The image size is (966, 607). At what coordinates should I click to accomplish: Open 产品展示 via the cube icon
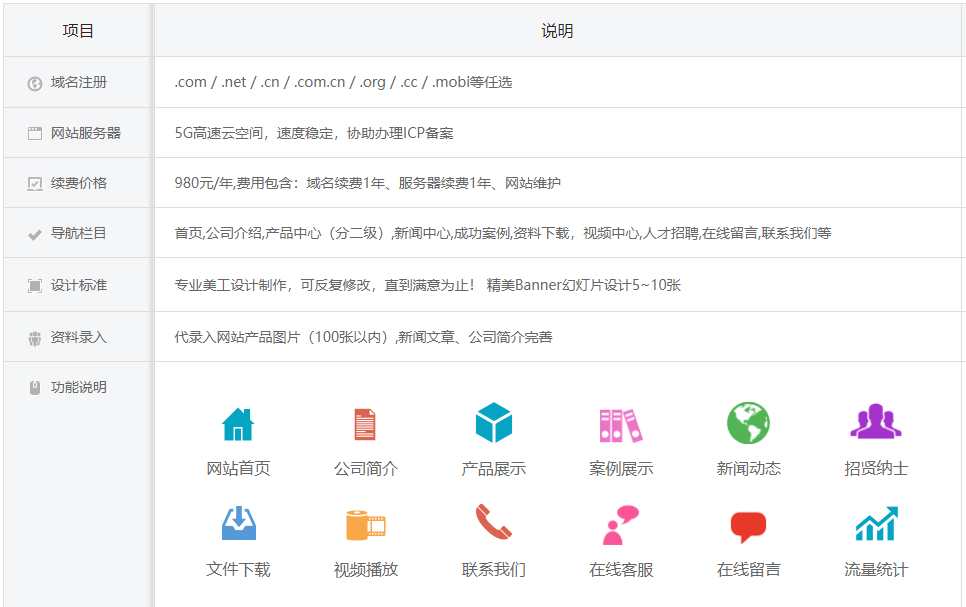[x=493, y=425]
